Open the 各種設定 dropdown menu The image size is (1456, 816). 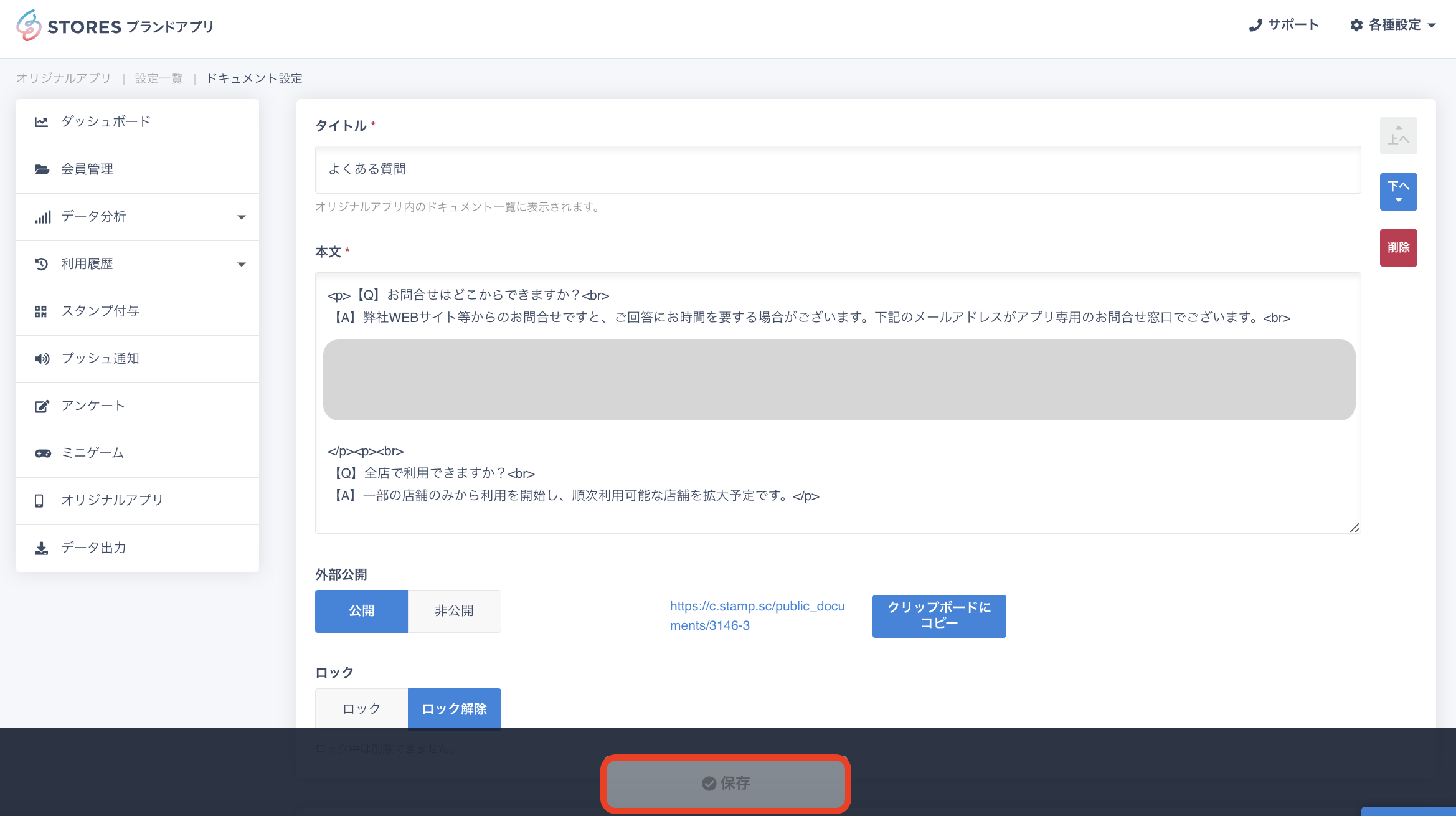(1392, 25)
